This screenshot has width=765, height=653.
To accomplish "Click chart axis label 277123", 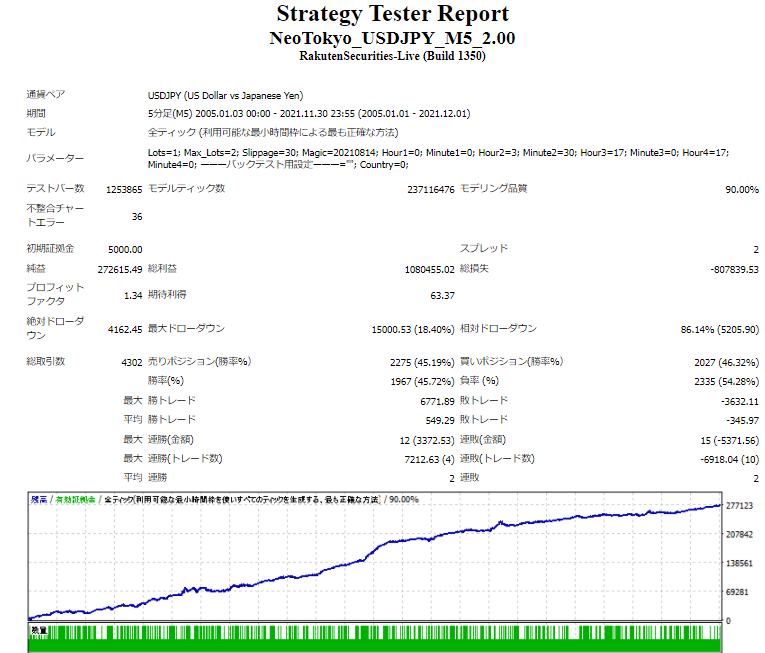I will coord(739,506).
